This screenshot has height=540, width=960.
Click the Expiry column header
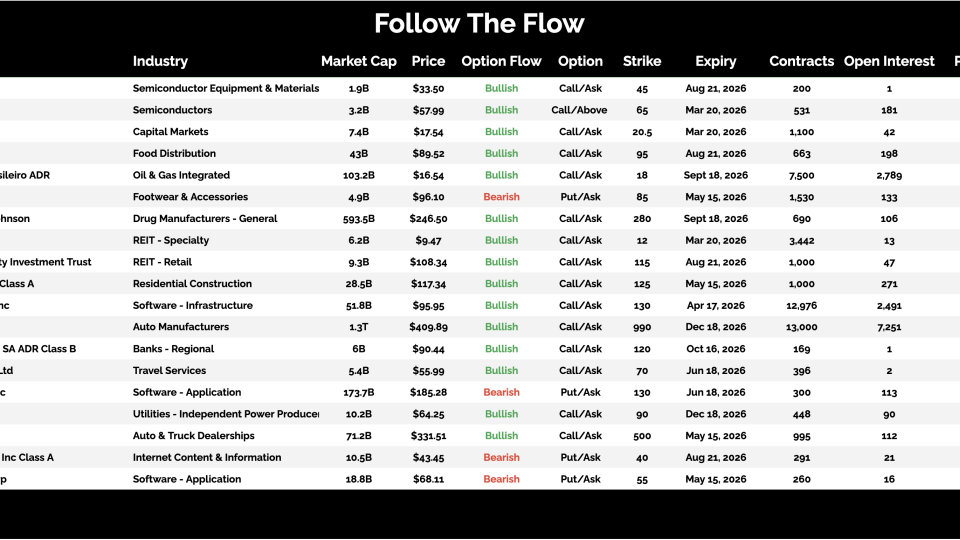coord(715,61)
